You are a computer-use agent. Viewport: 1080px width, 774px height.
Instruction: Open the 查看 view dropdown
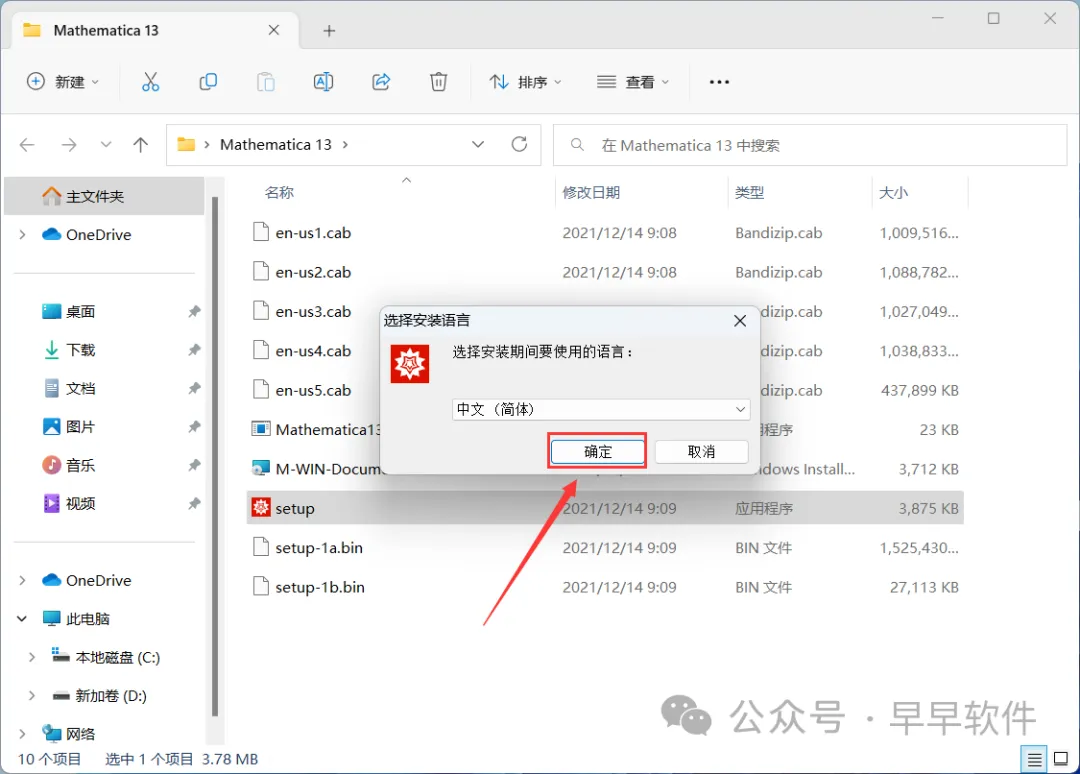pyautogui.click(x=632, y=82)
